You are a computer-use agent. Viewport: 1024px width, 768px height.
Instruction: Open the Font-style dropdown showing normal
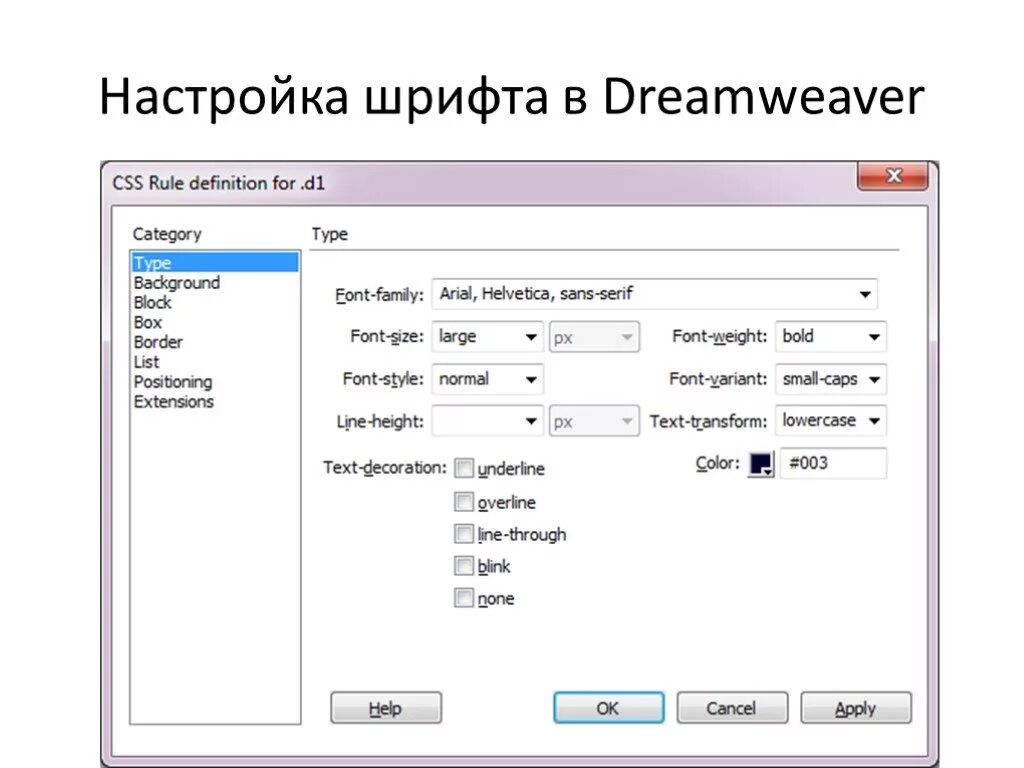click(x=487, y=379)
